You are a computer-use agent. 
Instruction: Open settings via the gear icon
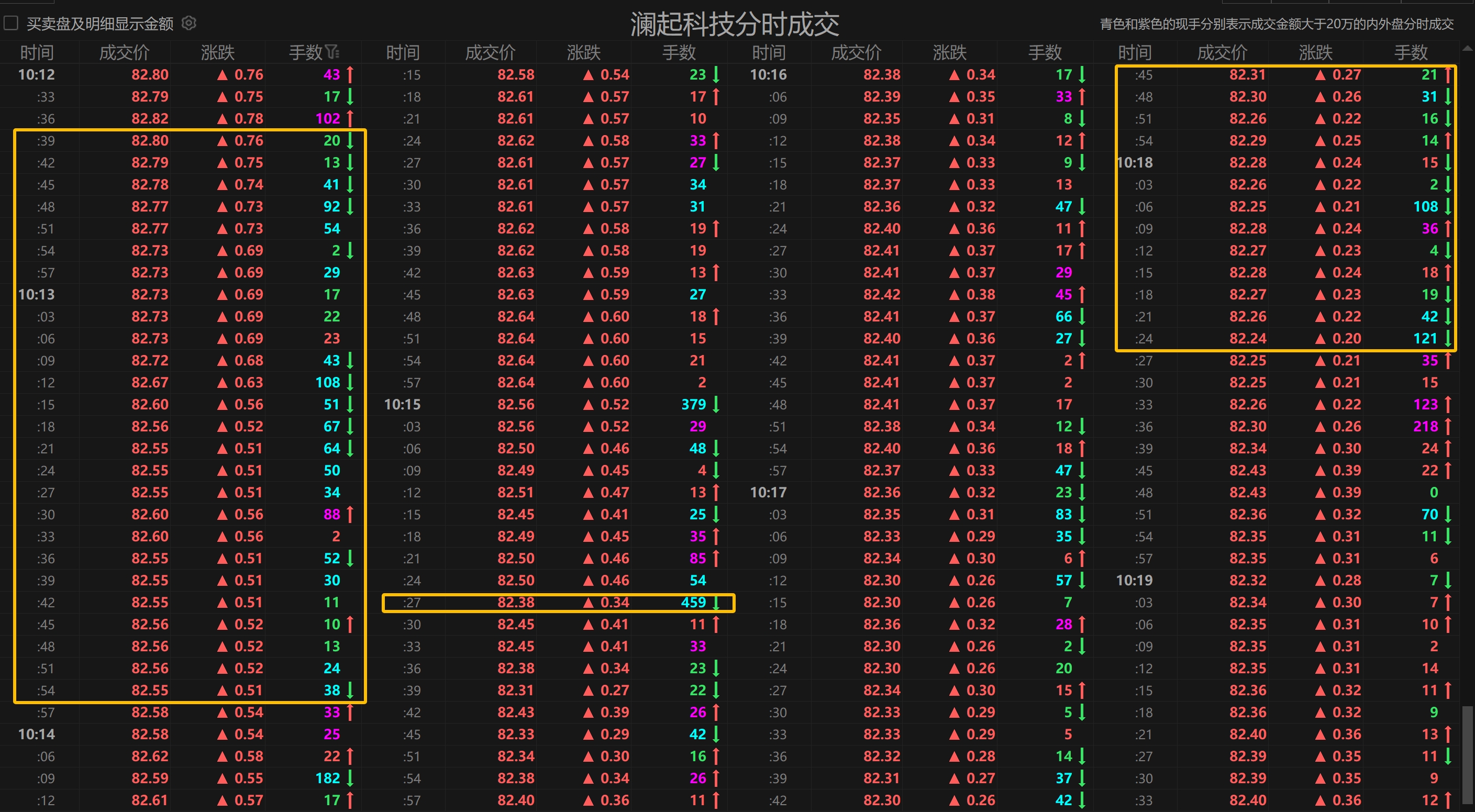coord(189,24)
